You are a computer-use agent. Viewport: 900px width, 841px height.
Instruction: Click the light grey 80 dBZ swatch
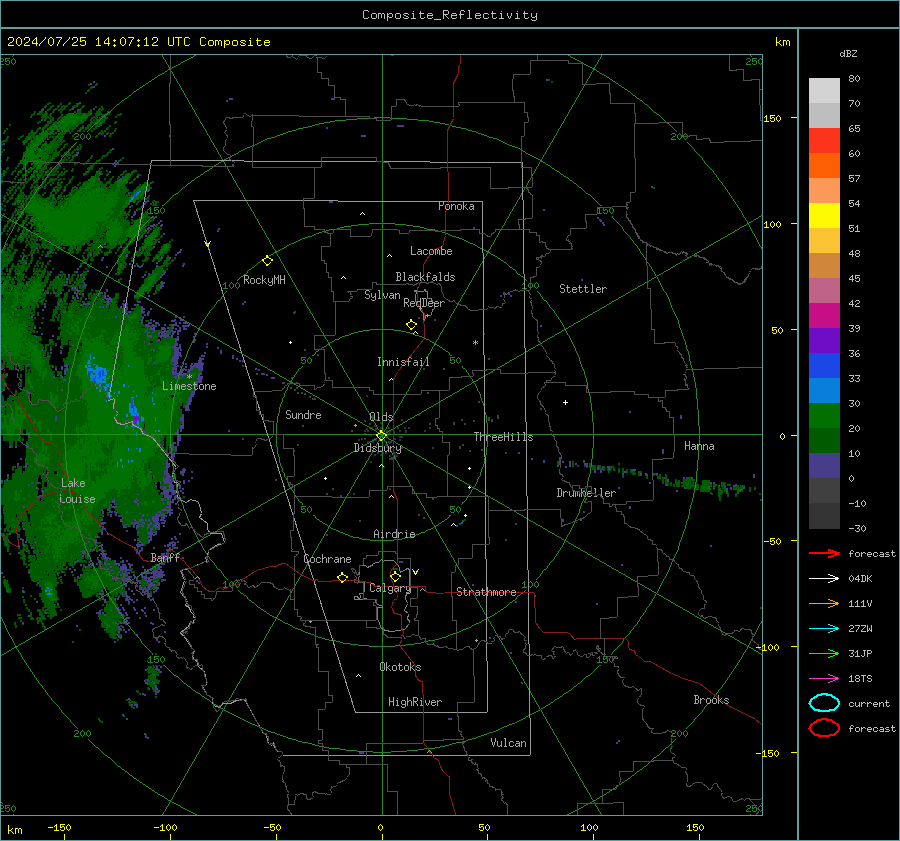coord(824,91)
